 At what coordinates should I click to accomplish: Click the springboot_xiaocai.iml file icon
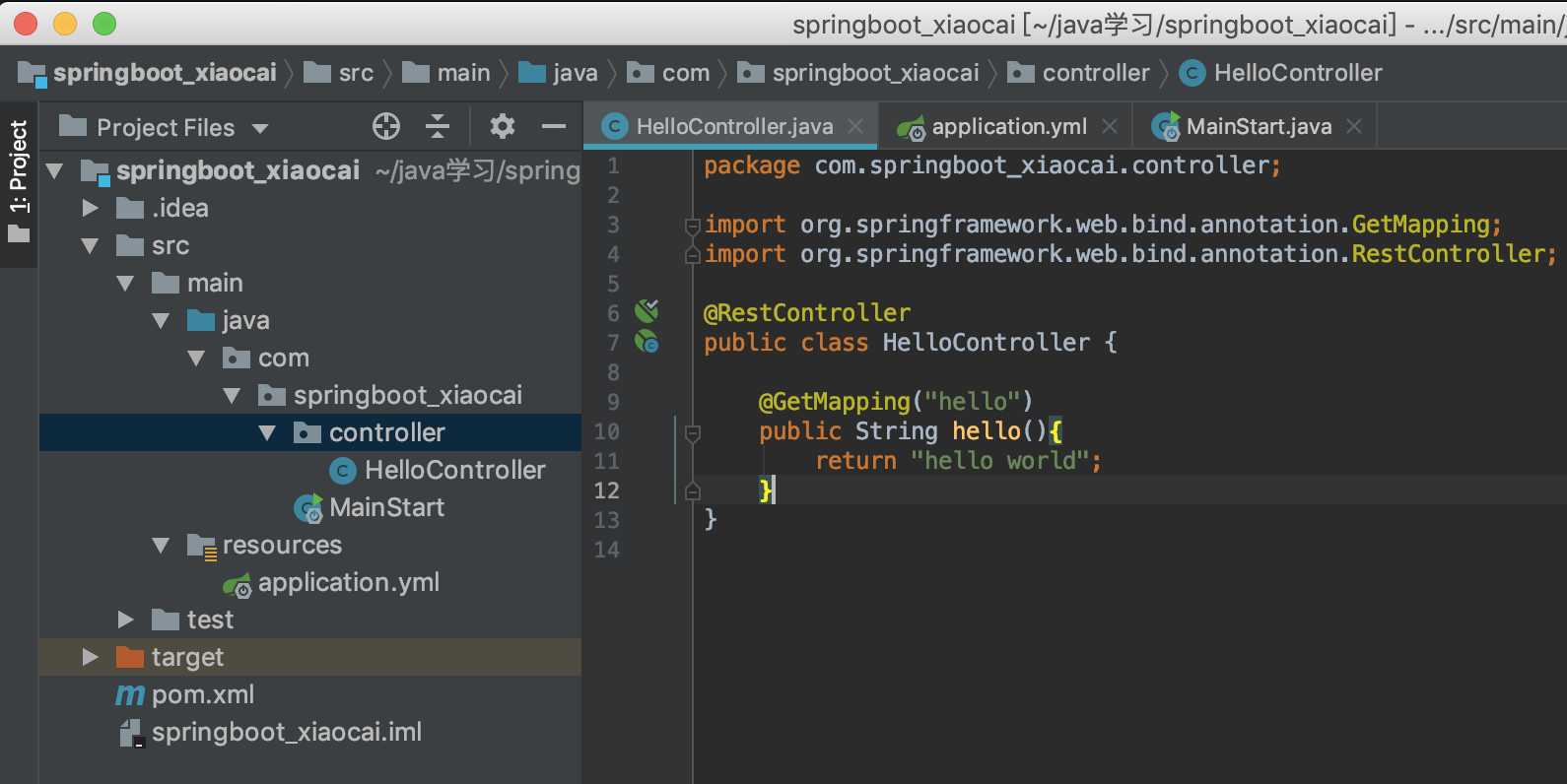click(x=131, y=733)
